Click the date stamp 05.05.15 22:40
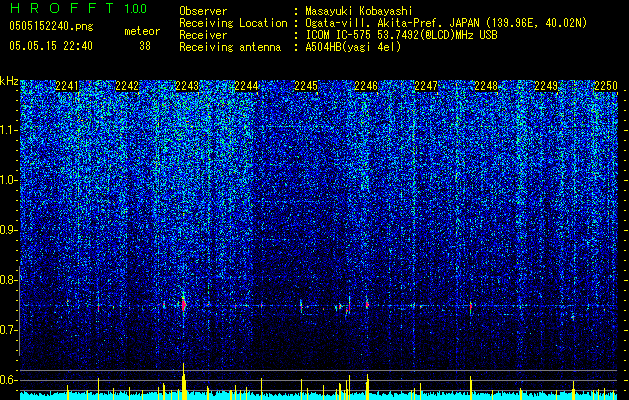 pyautogui.click(x=51, y=46)
